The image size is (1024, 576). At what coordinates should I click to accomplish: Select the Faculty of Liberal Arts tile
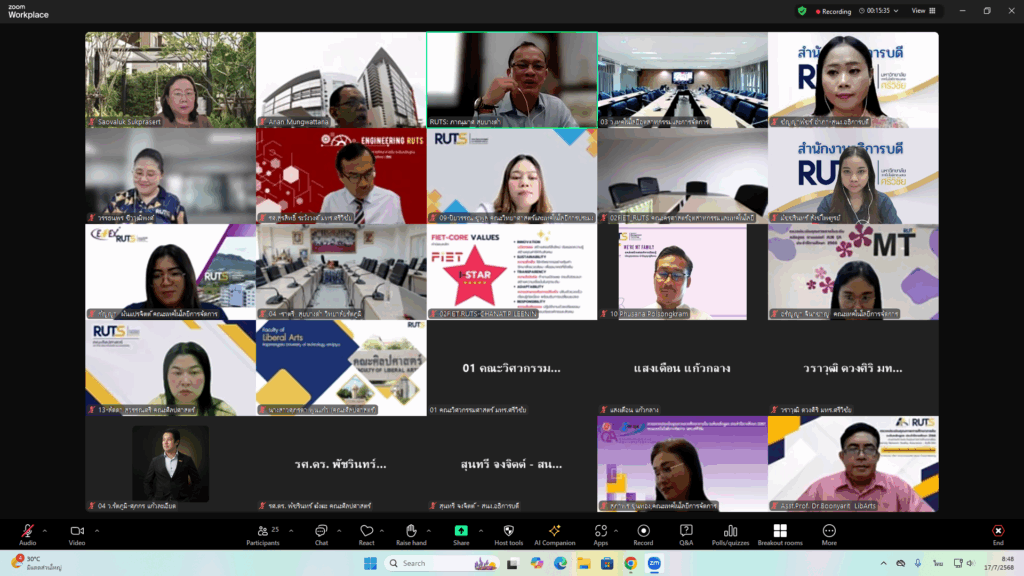341,368
